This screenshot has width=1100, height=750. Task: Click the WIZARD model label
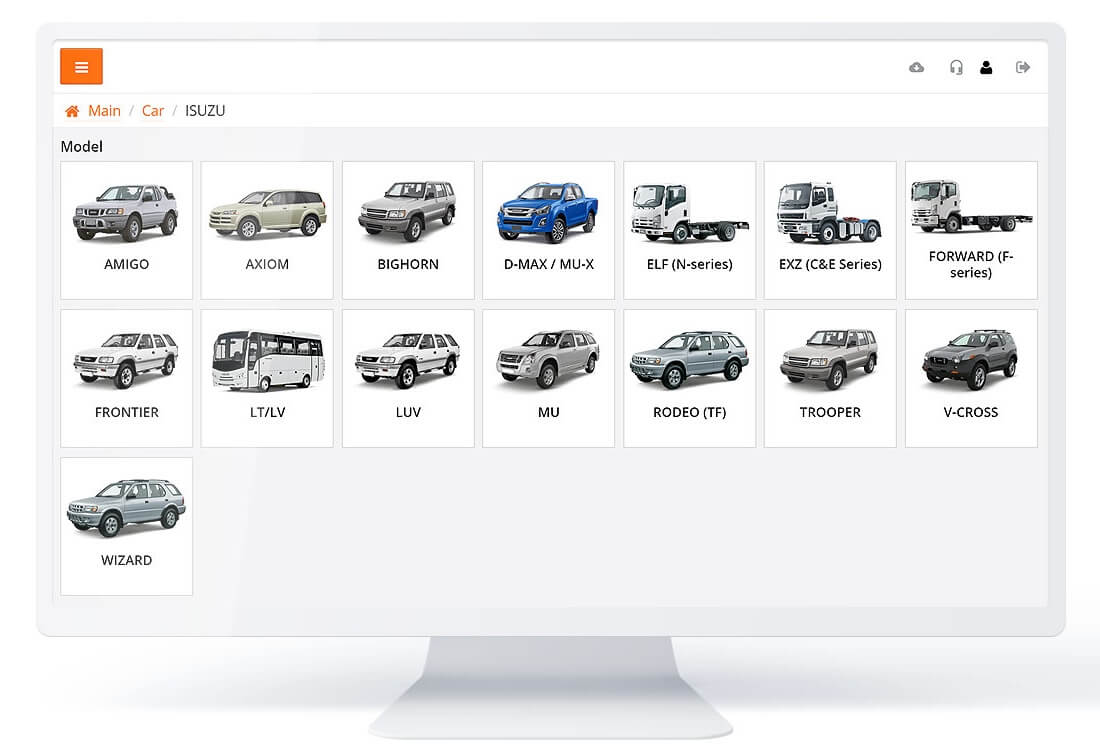click(x=127, y=561)
